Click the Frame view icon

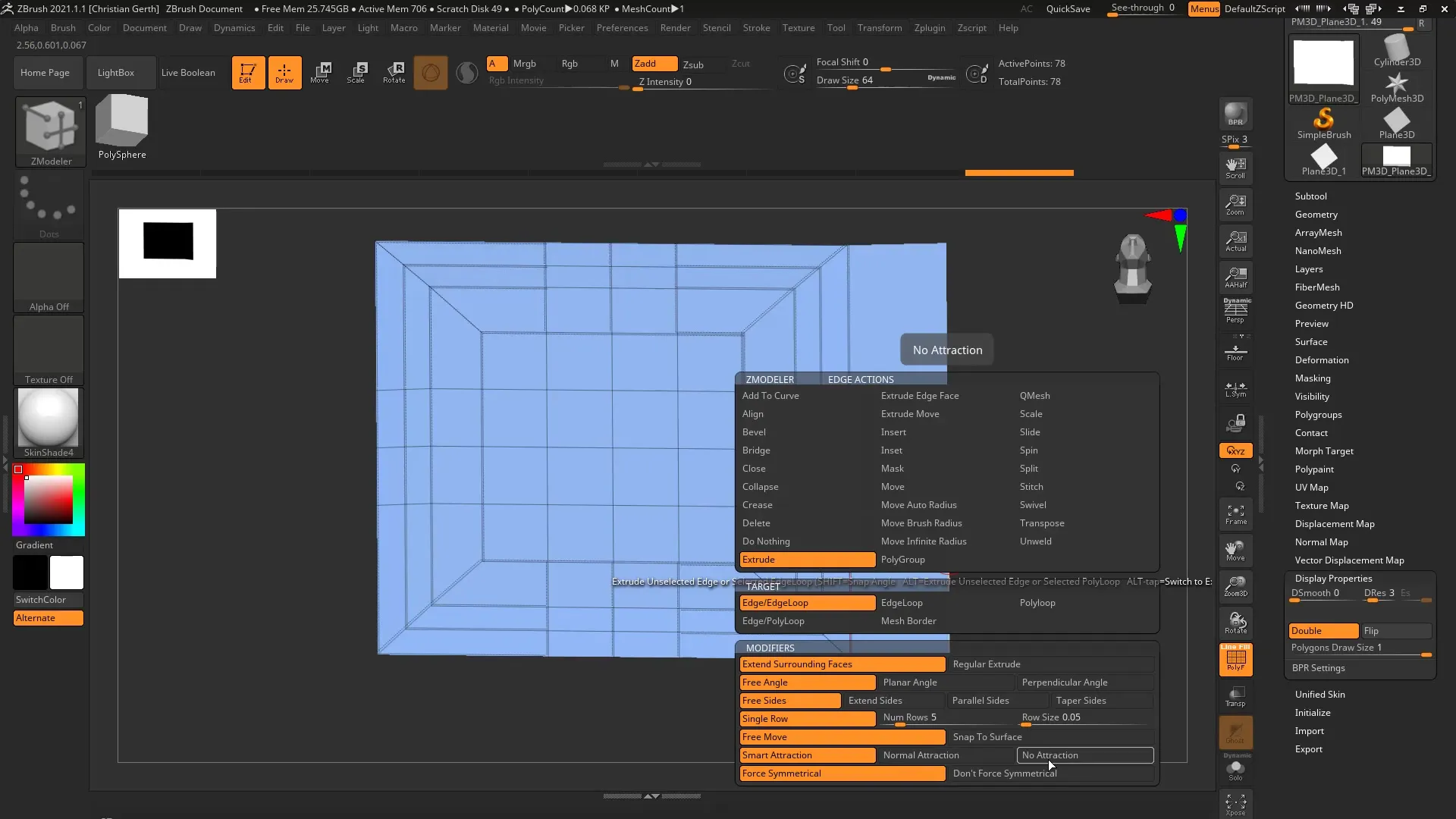(1235, 515)
